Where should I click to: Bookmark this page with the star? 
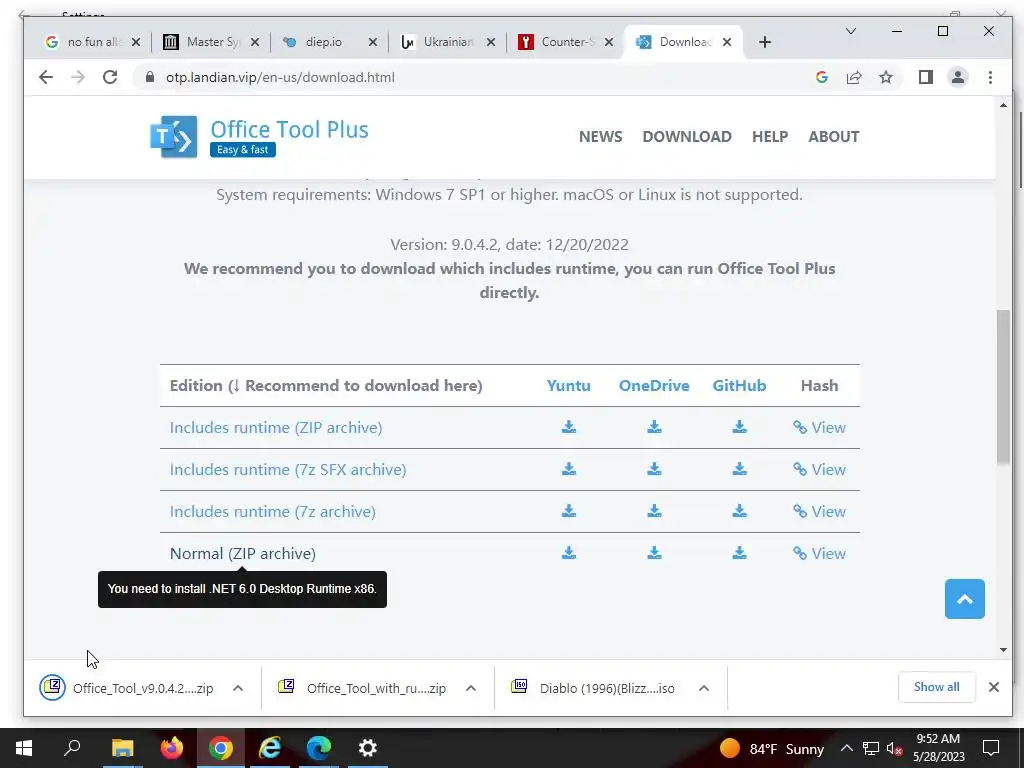(886, 77)
